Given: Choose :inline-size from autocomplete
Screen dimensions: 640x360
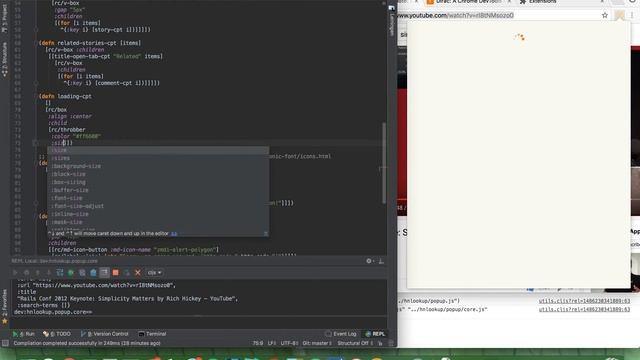Looking at the screenshot, I should point(158,214).
